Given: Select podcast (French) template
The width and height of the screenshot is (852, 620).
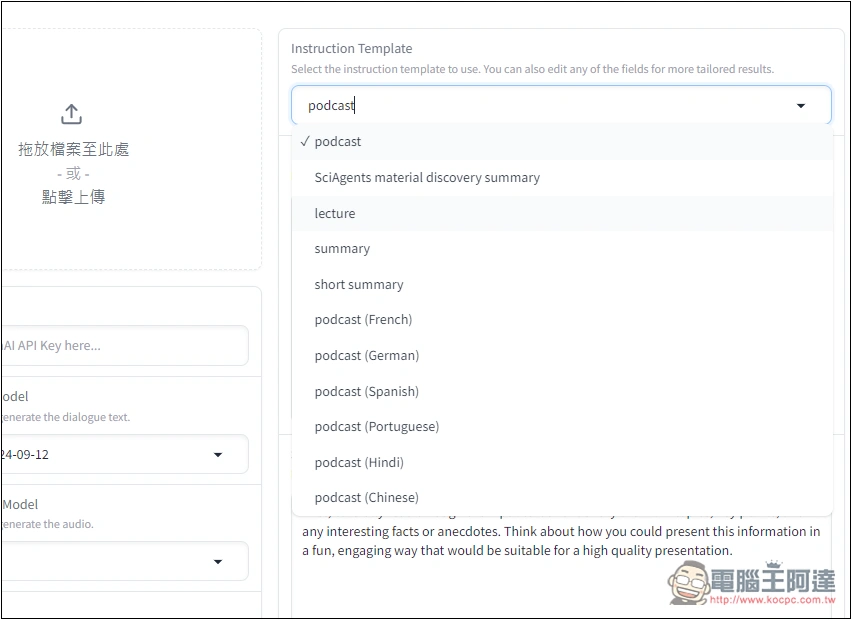Looking at the screenshot, I should 562,320.
